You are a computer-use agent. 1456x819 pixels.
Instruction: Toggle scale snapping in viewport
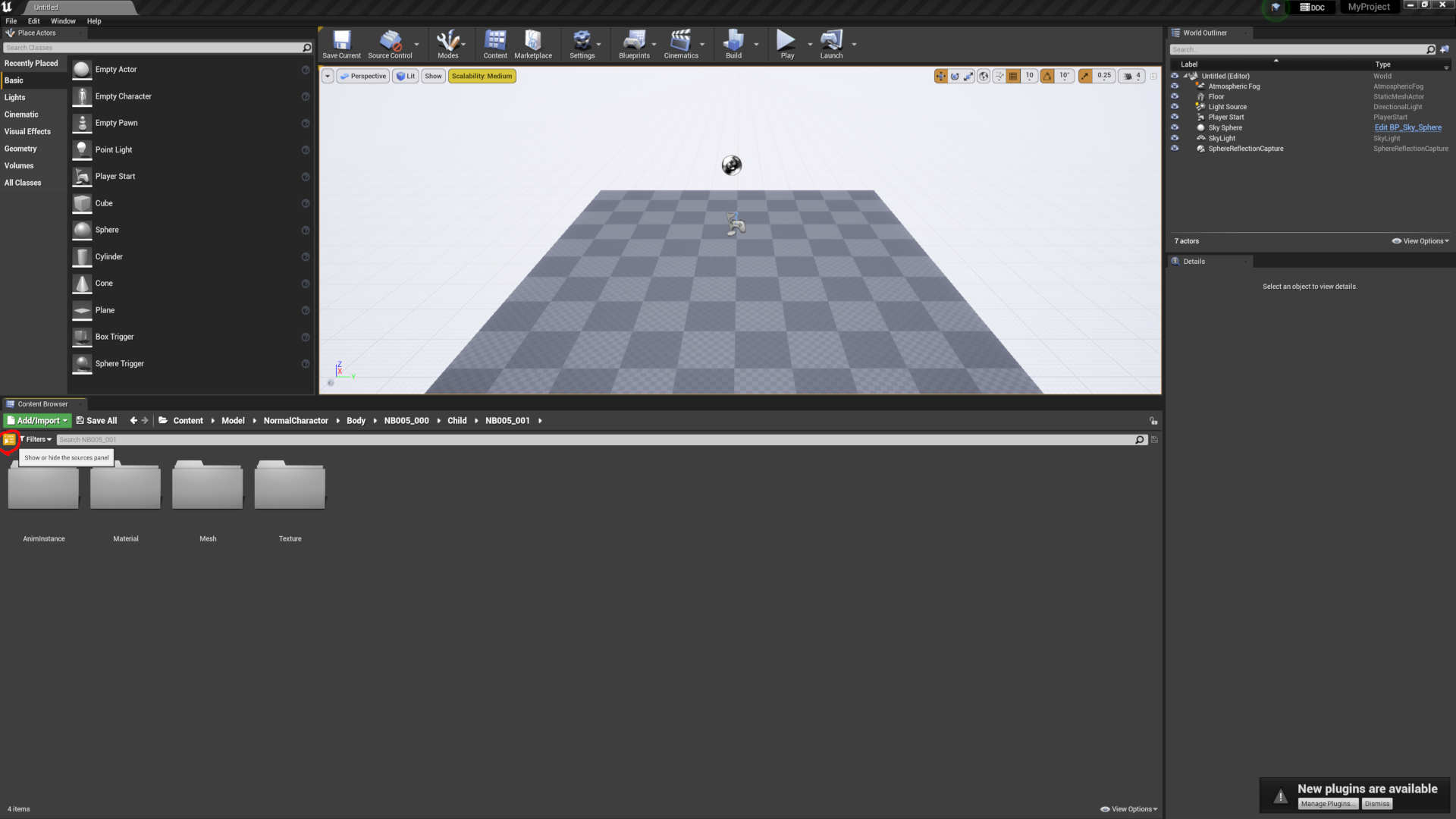(x=1085, y=76)
